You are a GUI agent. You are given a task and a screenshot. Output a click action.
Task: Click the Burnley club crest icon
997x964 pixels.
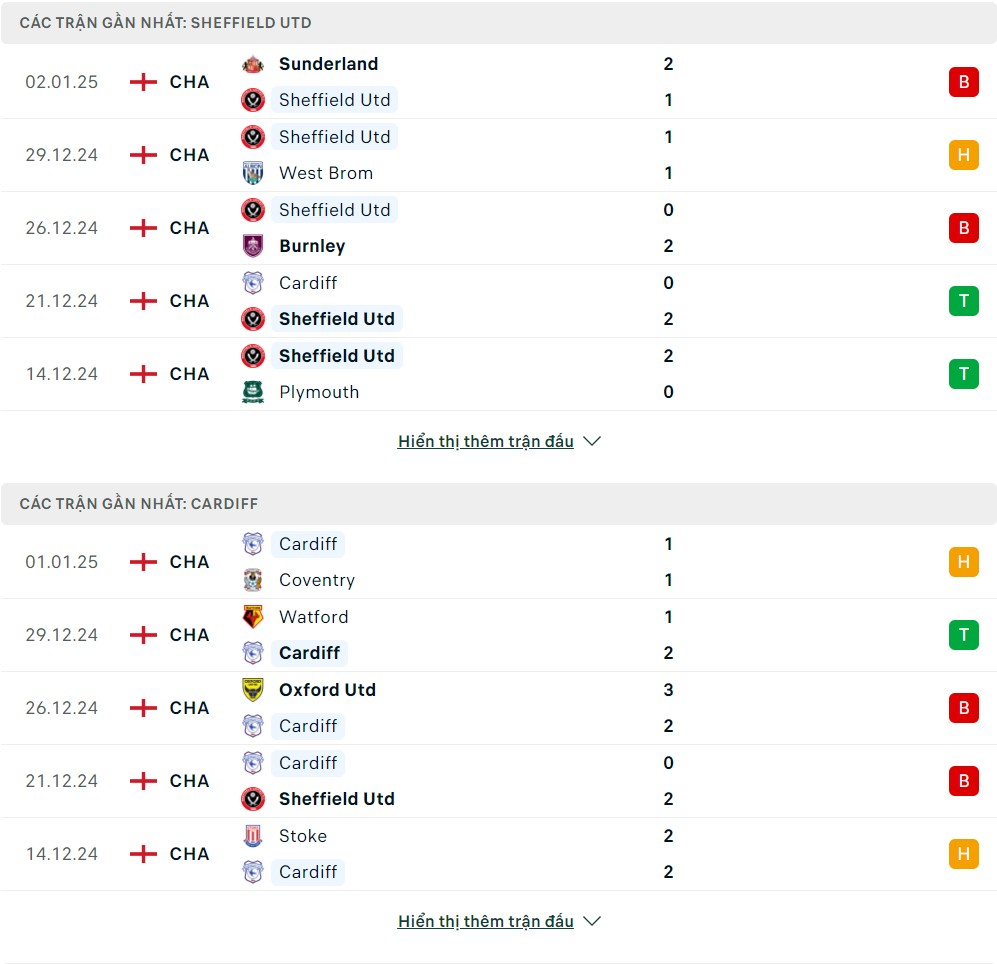pos(253,246)
